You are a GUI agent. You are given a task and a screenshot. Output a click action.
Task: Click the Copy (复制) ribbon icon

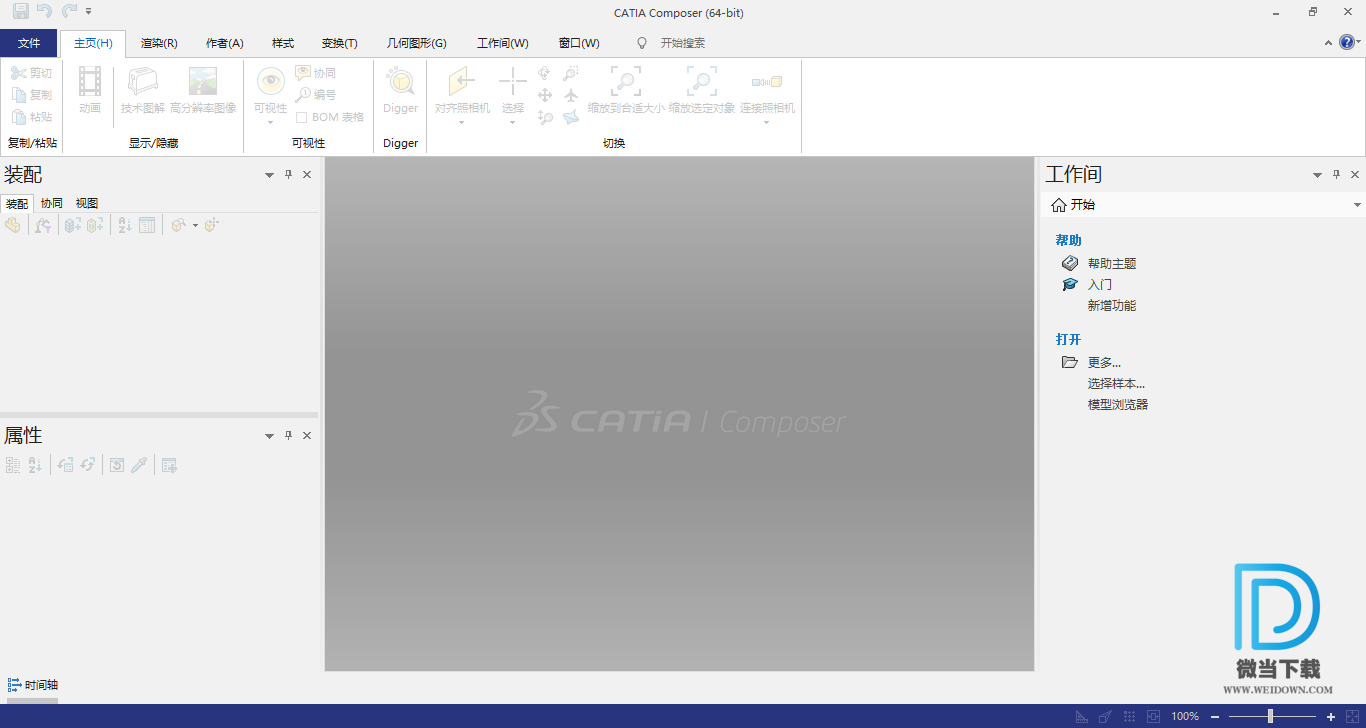pos(19,95)
